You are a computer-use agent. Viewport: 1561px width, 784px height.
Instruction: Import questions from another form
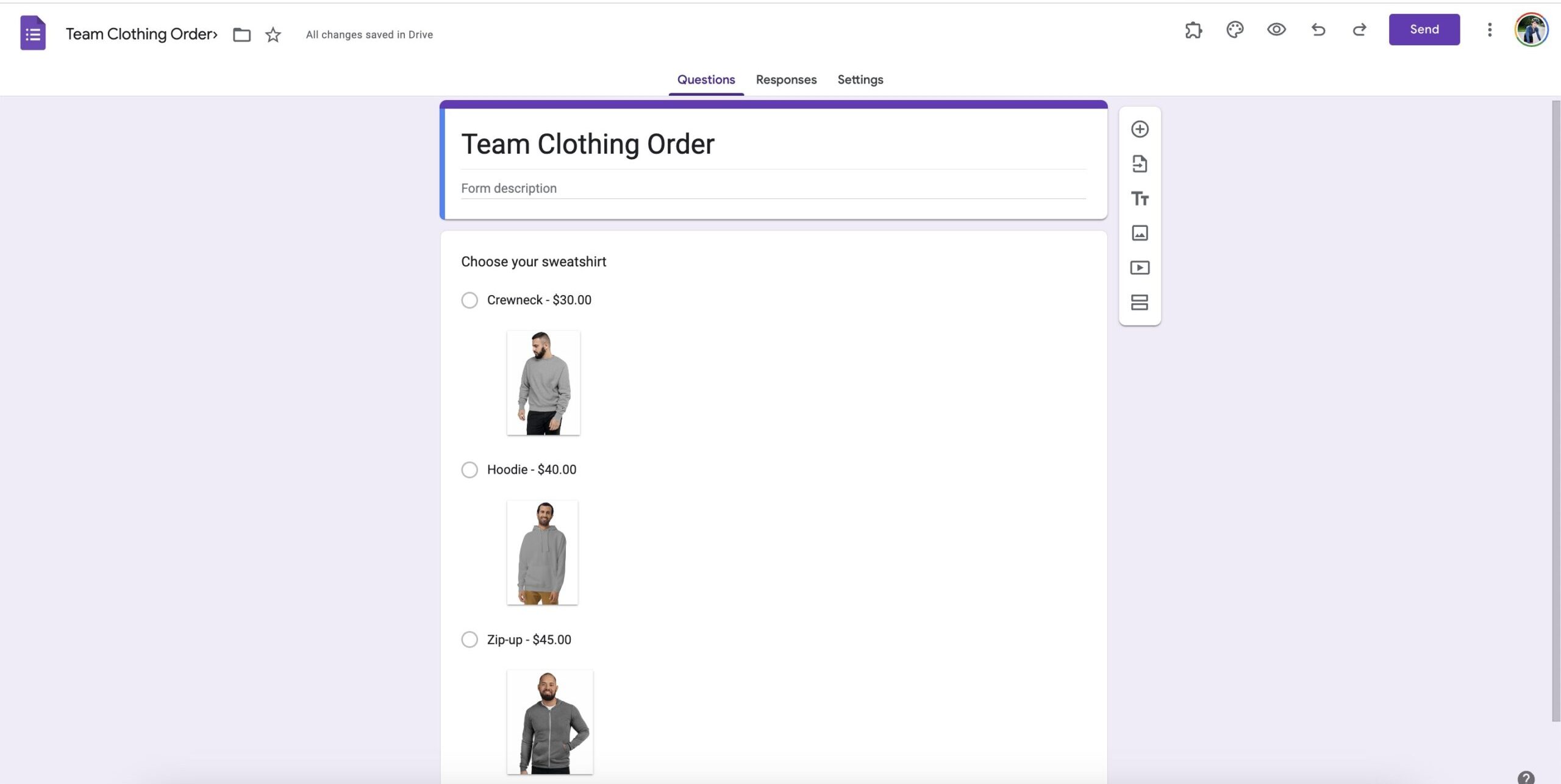[1140, 164]
